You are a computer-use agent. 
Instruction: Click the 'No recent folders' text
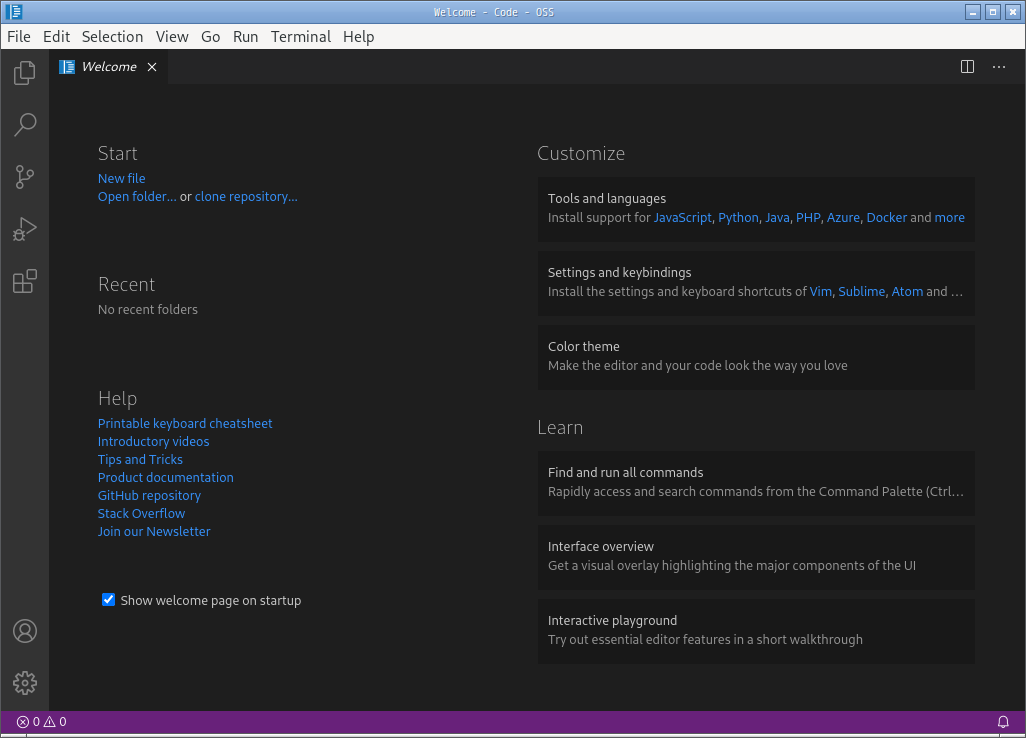coord(148,309)
